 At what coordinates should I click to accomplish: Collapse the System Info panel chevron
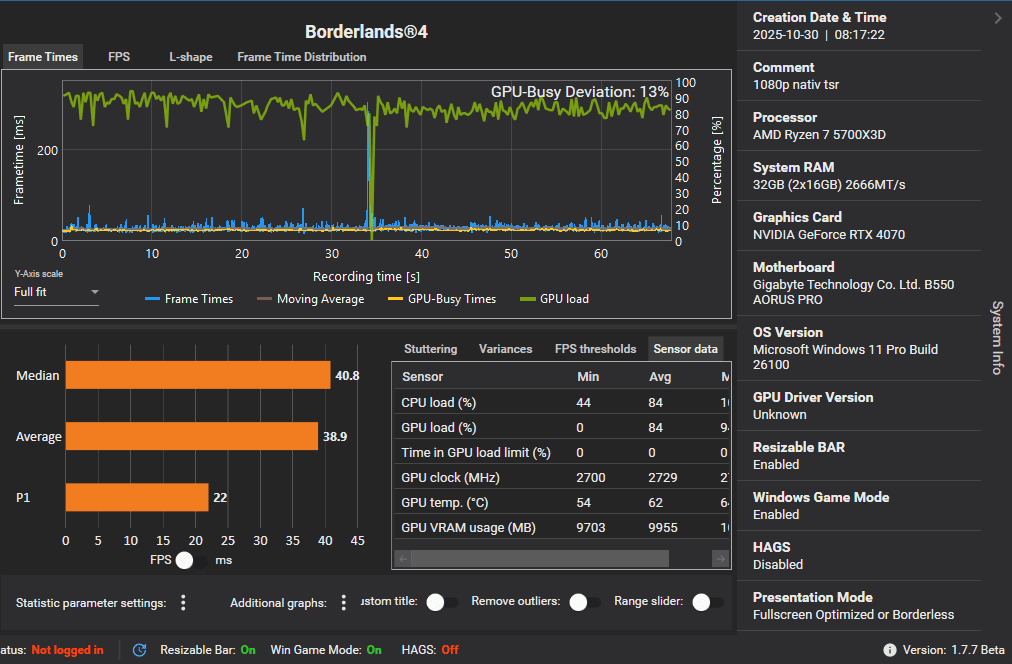(997, 18)
